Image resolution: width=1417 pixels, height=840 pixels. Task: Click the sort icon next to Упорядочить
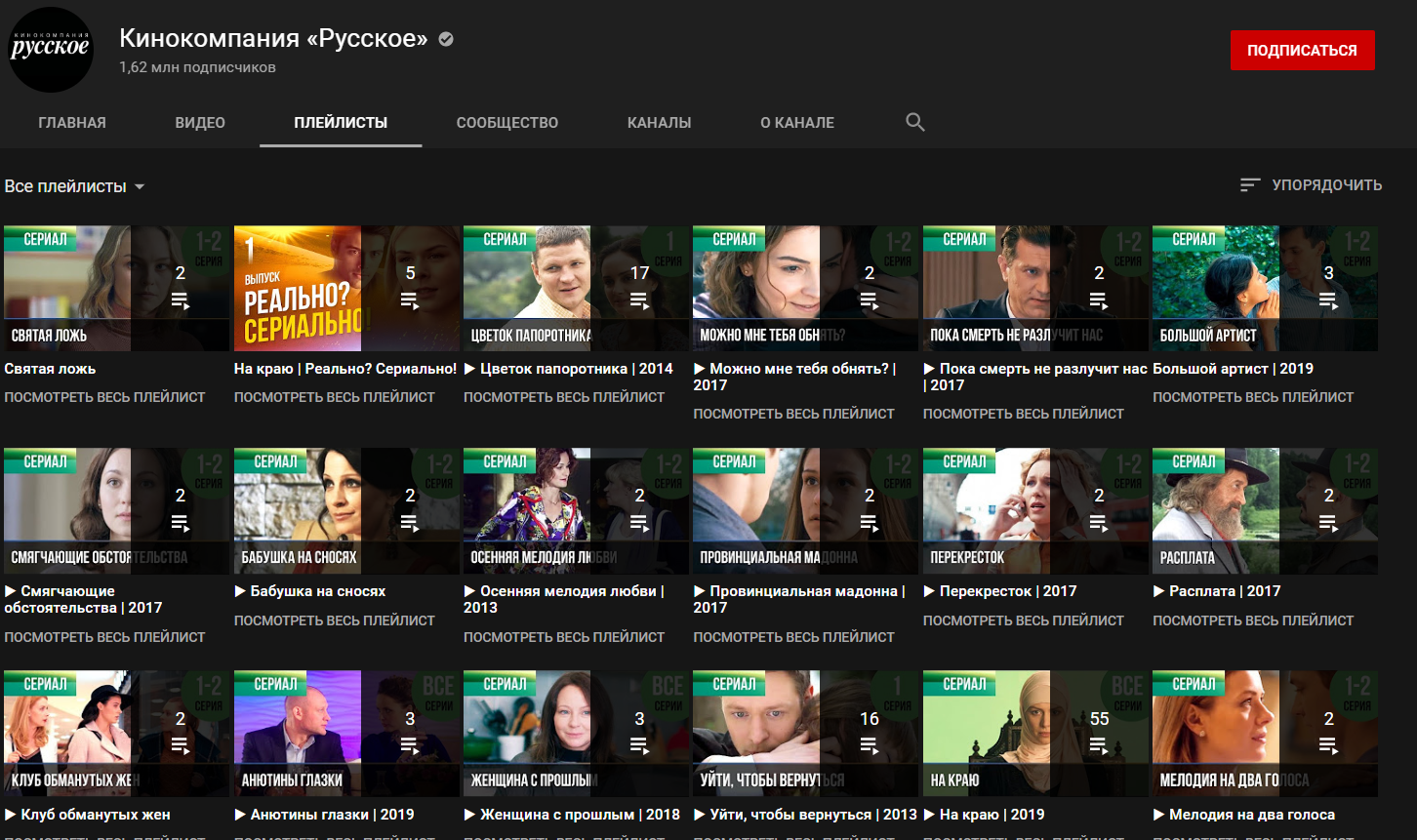[1249, 185]
